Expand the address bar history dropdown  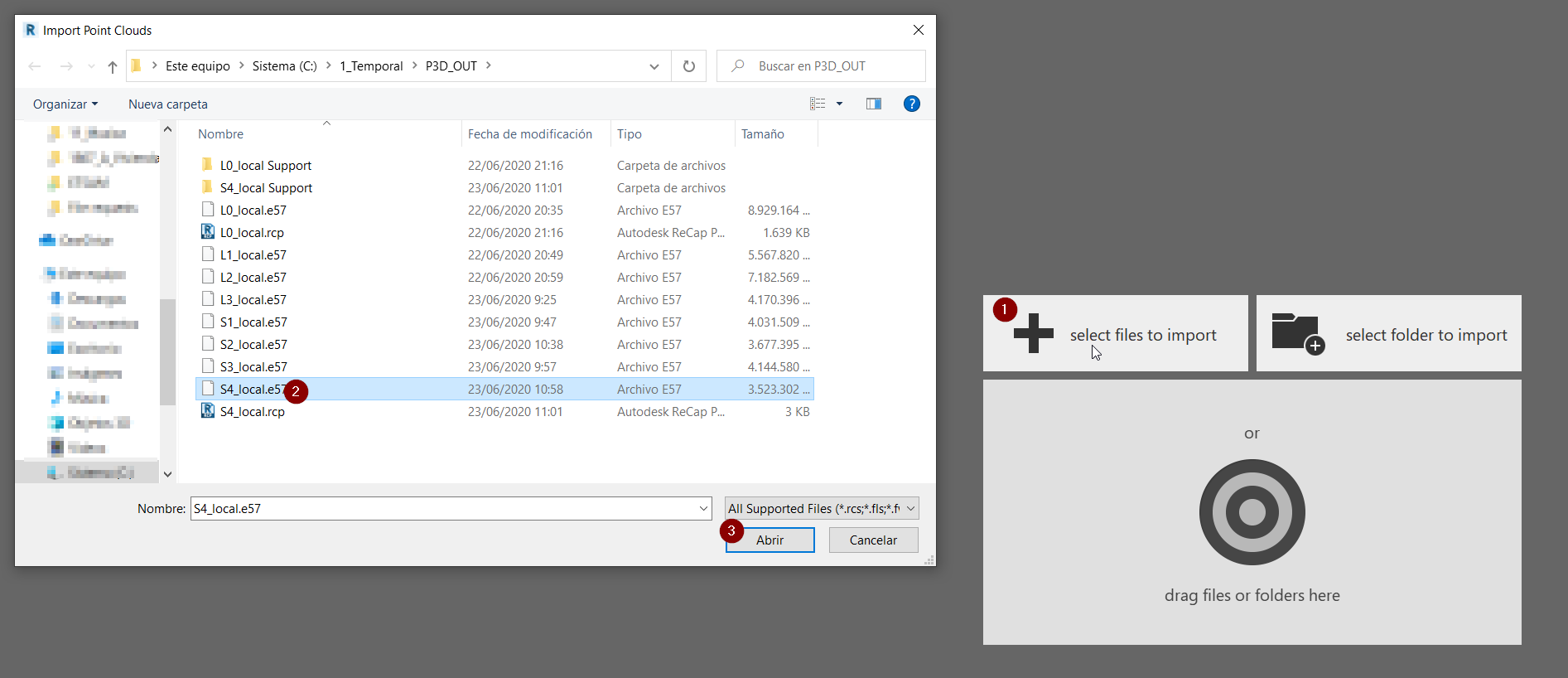pyautogui.click(x=654, y=66)
